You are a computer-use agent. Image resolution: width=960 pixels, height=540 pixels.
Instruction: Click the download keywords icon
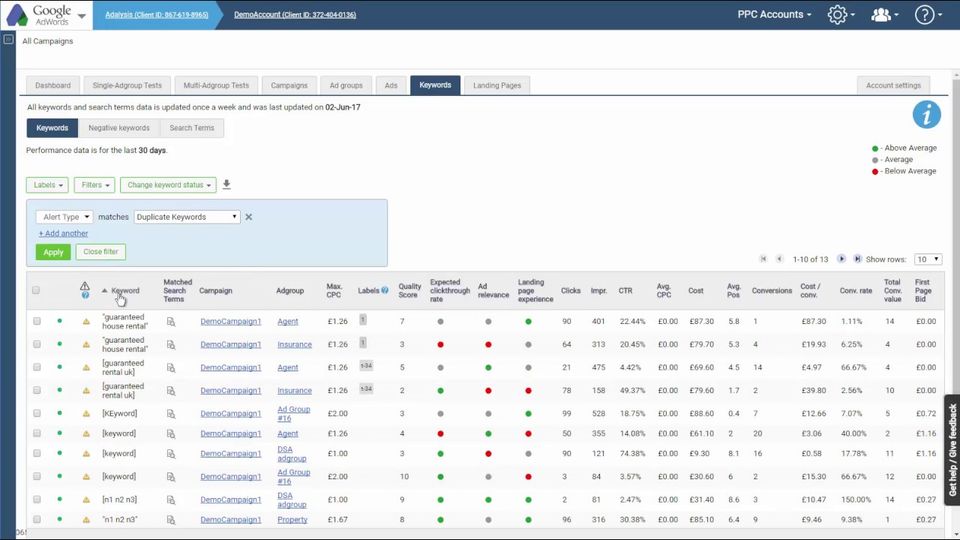click(227, 185)
